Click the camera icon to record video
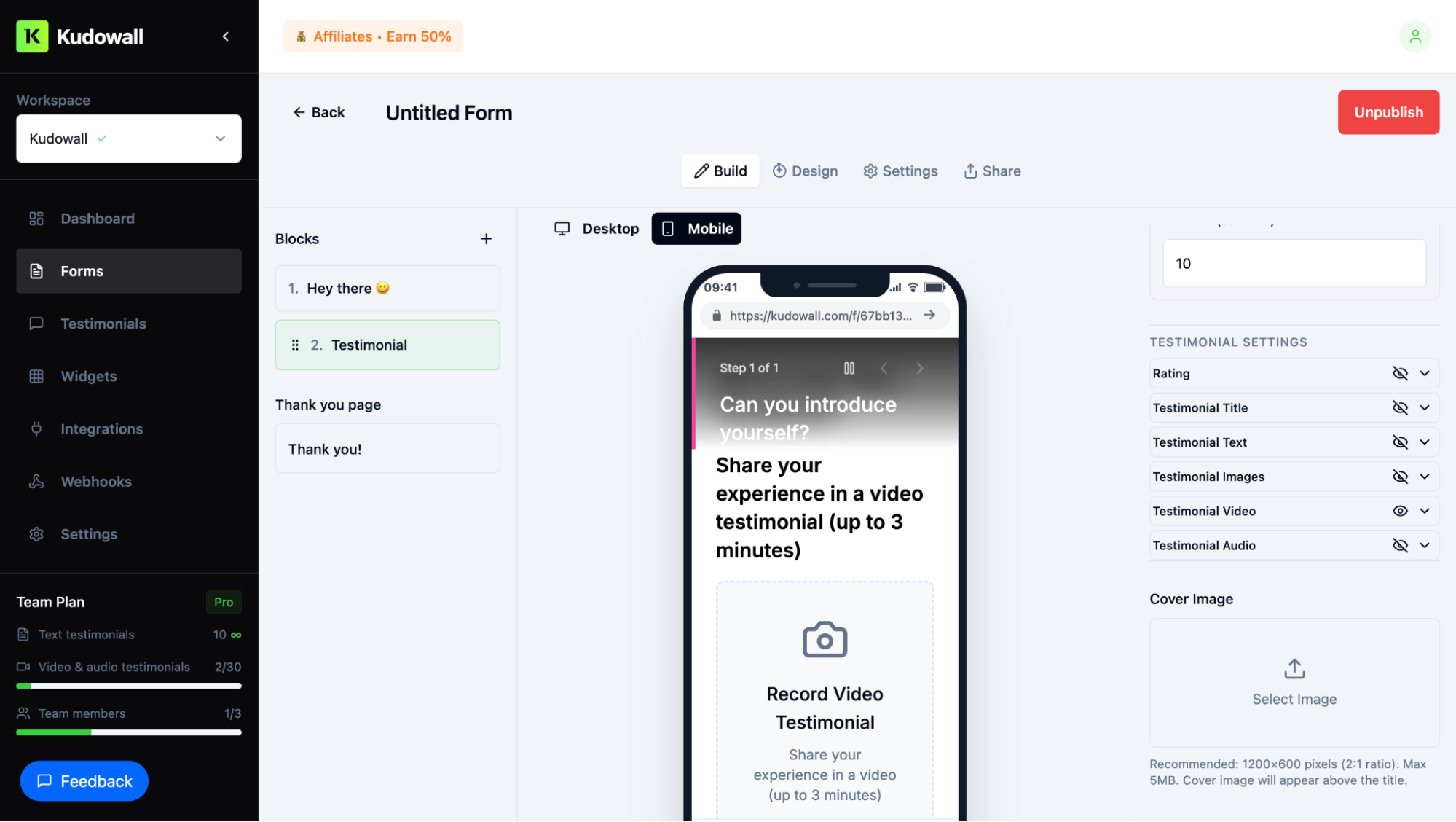This screenshot has width=1456, height=822. 825,640
